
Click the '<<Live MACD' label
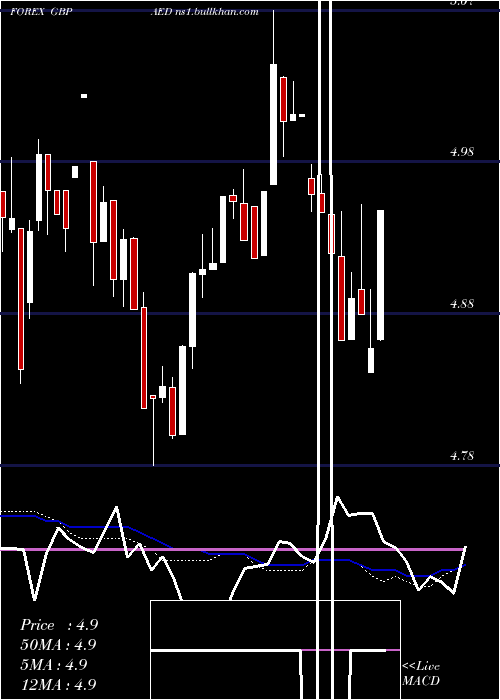pos(421,673)
